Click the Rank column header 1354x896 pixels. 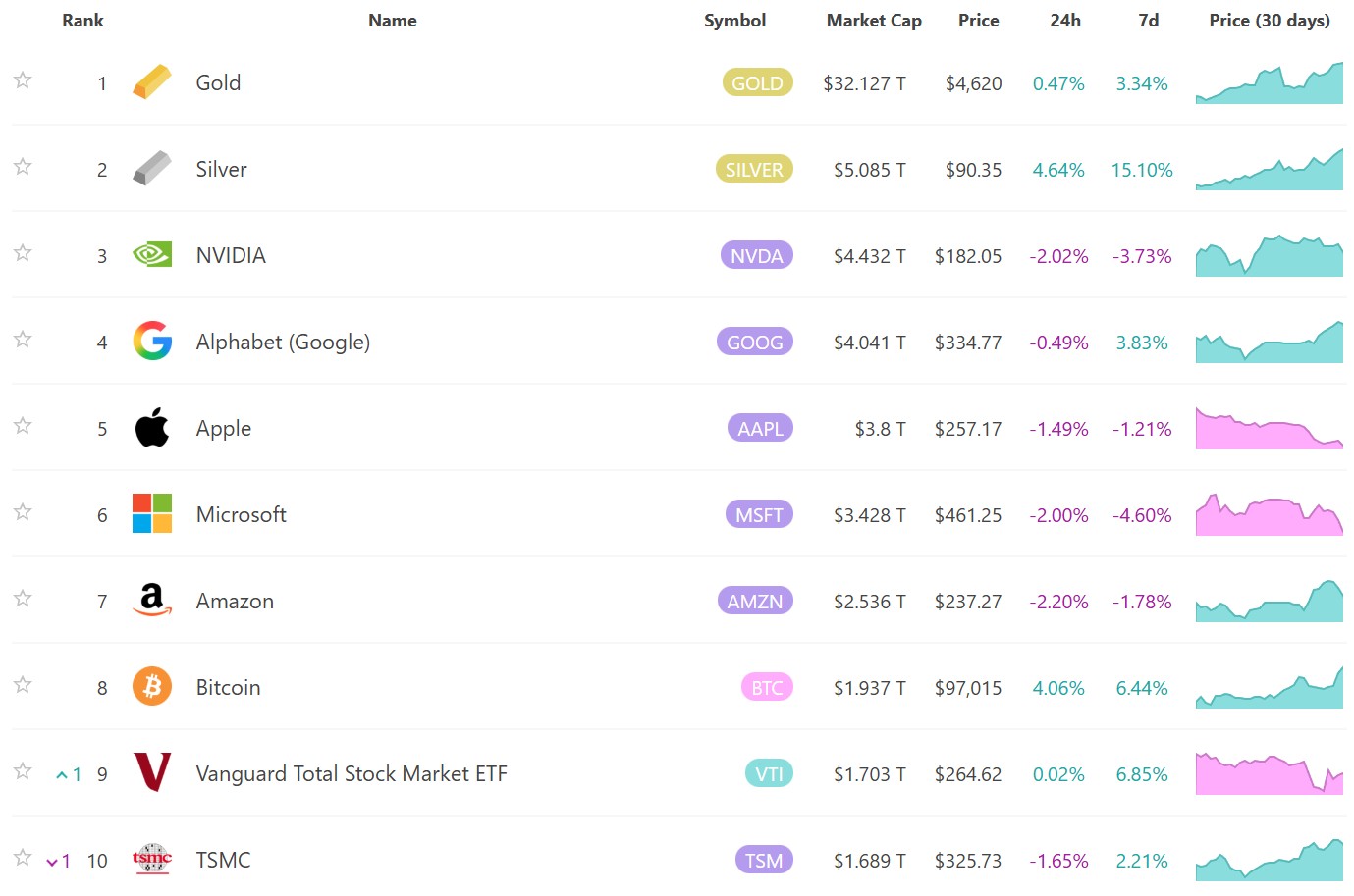point(82,21)
